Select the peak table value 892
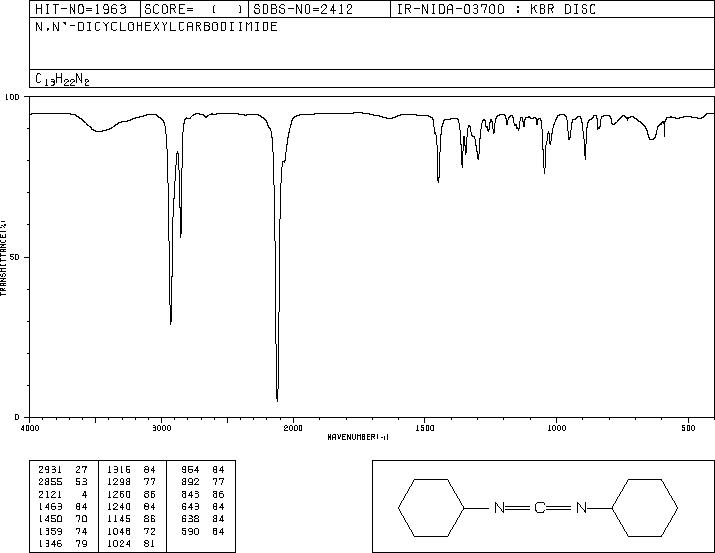The image size is (715, 553). (190, 482)
